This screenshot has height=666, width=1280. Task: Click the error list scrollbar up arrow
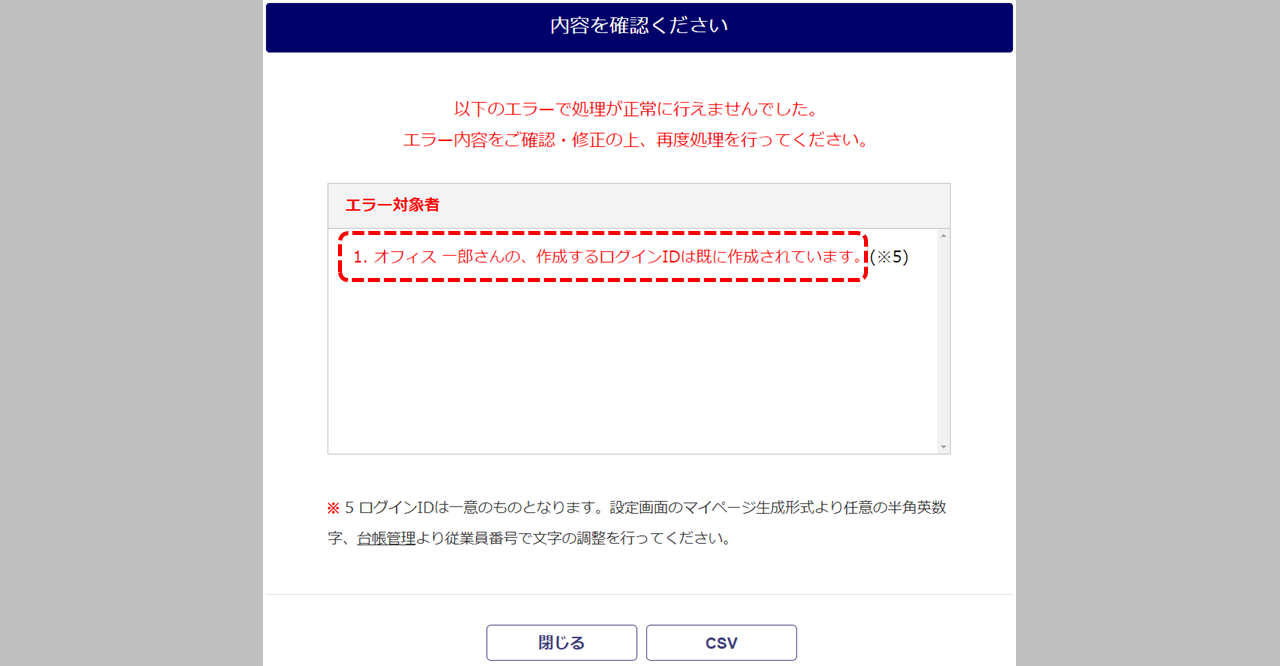(x=943, y=236)
